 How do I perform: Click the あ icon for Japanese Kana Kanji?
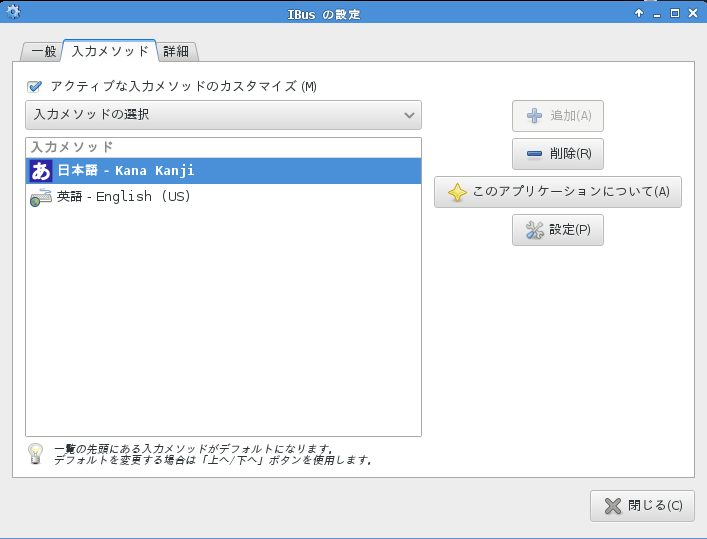[41, 171]
